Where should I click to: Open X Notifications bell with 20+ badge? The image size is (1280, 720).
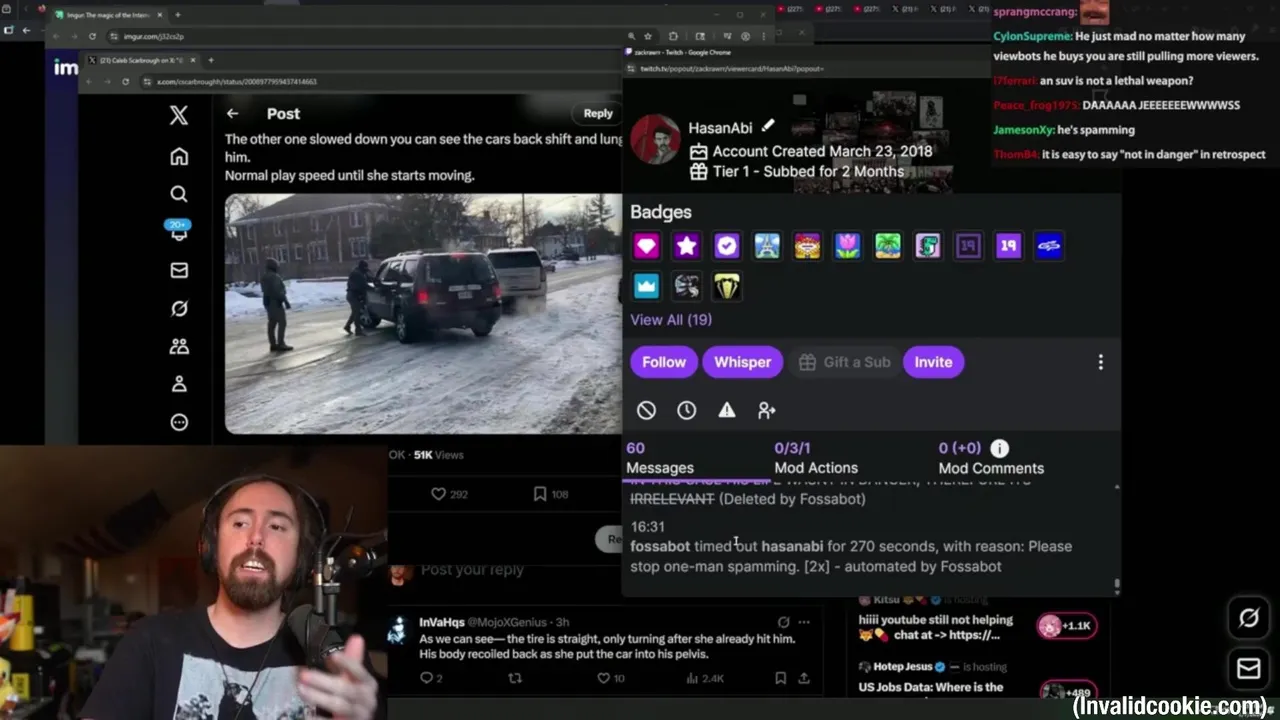point(179,231)
